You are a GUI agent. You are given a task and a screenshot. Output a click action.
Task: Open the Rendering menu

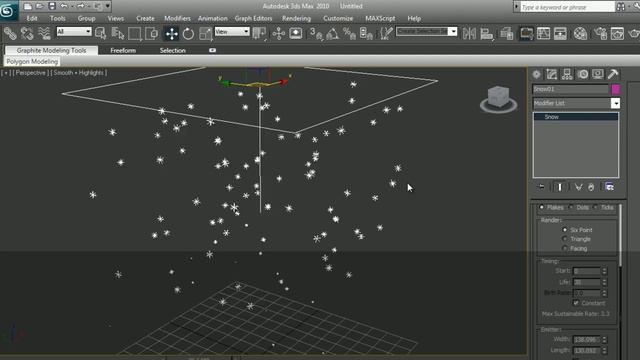pyautogui.click(x=296, y=18)
